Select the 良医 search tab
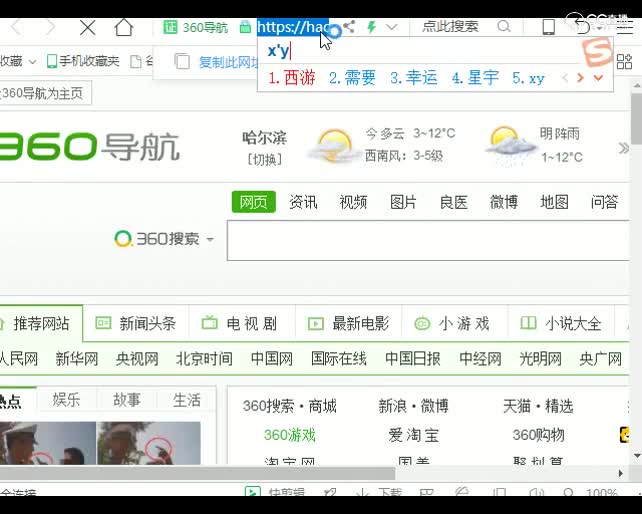The height and width of the screenshot is (514, 642). coord(454,202)
